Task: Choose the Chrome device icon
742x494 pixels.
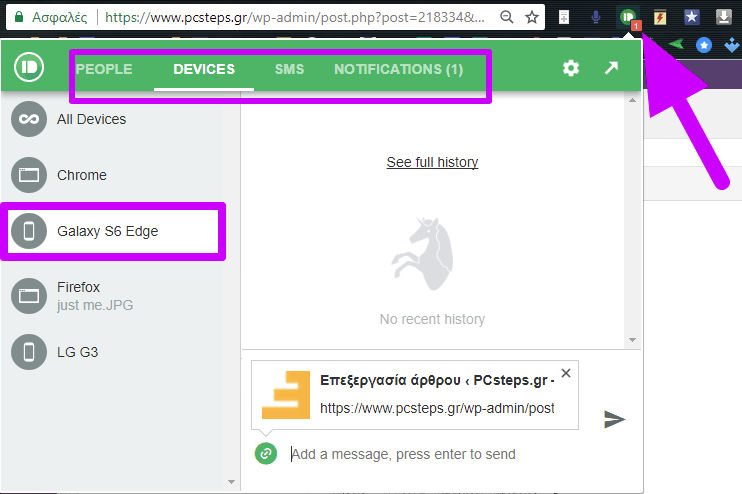Action: [29, 175]
